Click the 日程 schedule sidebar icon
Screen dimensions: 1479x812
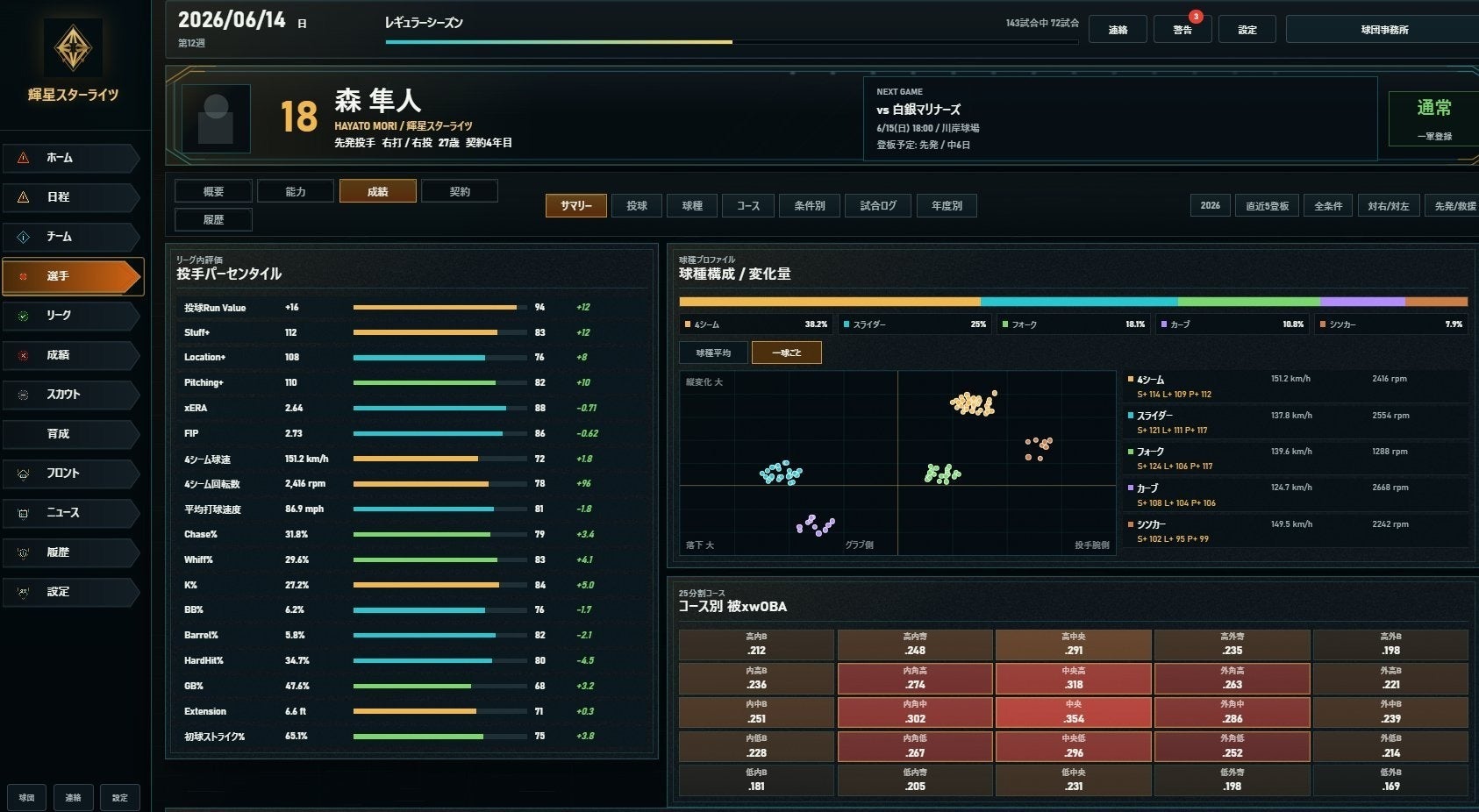(x=24, y=197)
